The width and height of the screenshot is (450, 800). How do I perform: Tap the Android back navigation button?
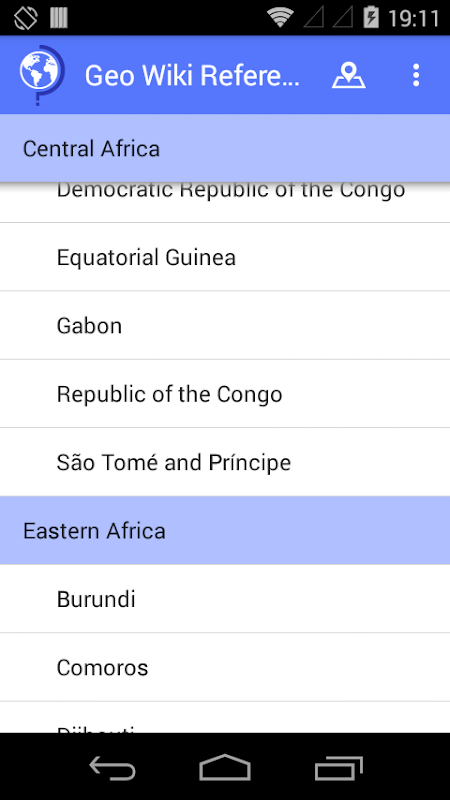pyautogui.click(x=113, y=768)
